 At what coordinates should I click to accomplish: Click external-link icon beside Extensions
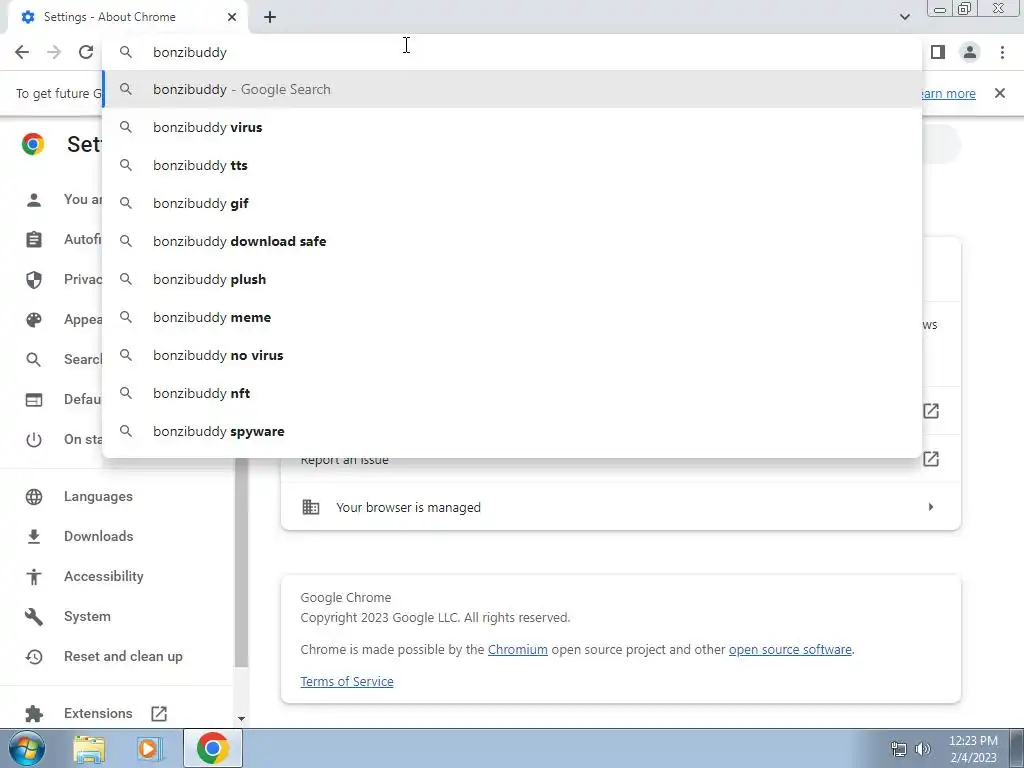159,714
